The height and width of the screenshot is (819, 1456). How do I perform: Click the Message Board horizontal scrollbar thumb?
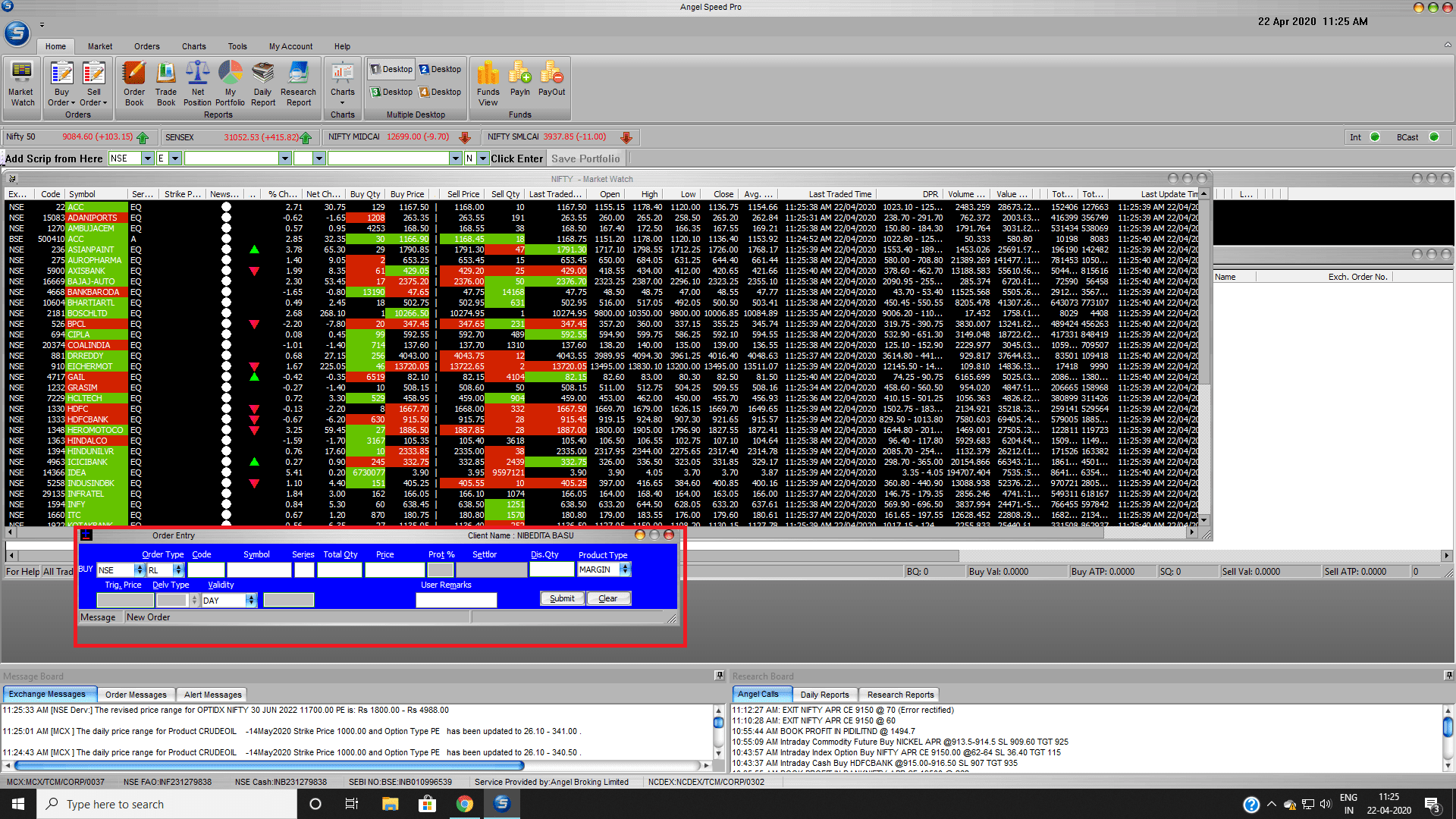[268, 766]
